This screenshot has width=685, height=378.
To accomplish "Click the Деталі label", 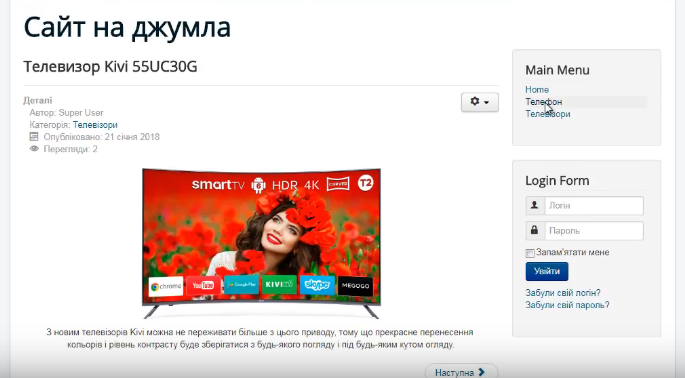I will (x=38, y=101).
